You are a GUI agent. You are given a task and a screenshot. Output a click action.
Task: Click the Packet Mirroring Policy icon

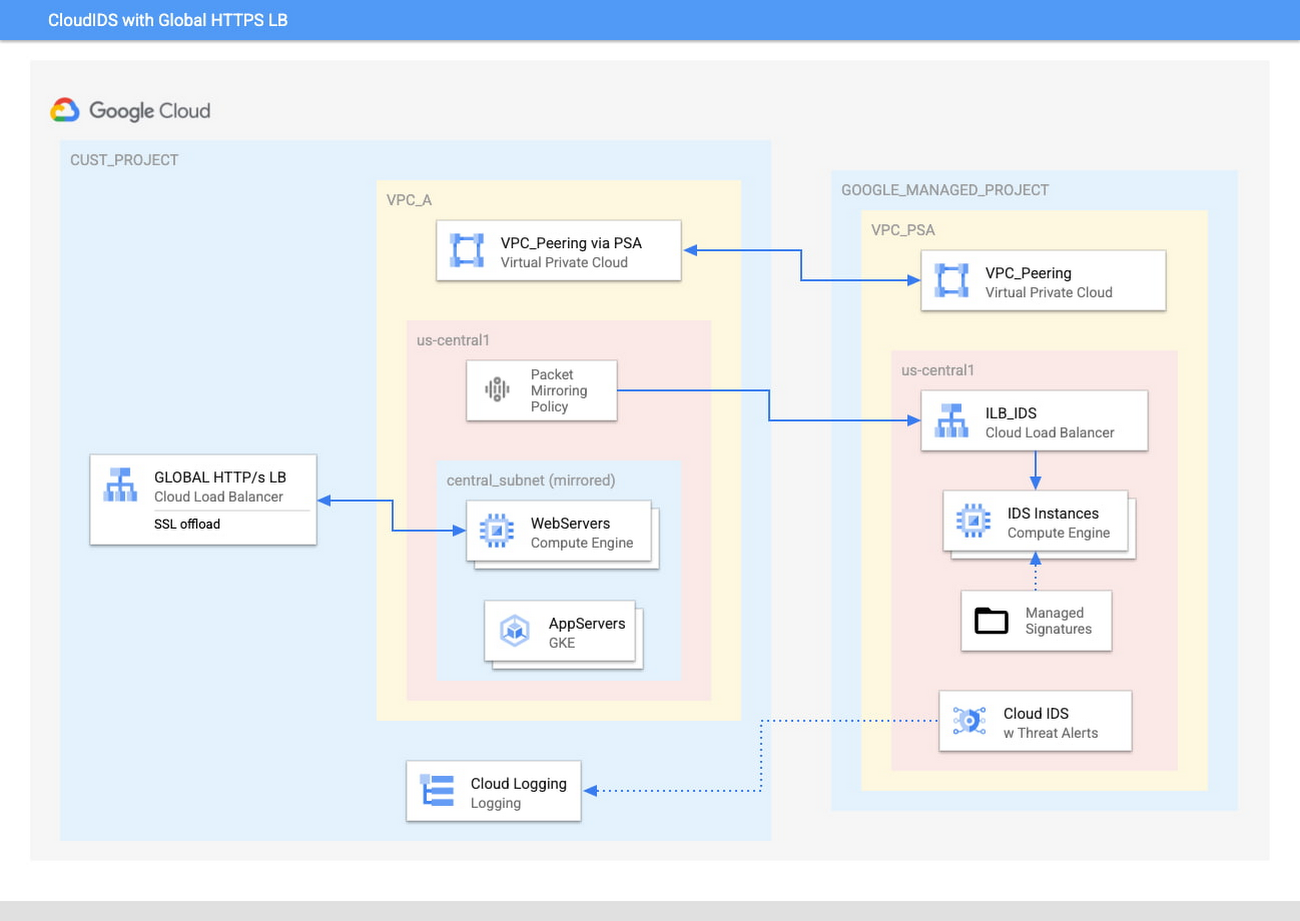coord(498,390)
